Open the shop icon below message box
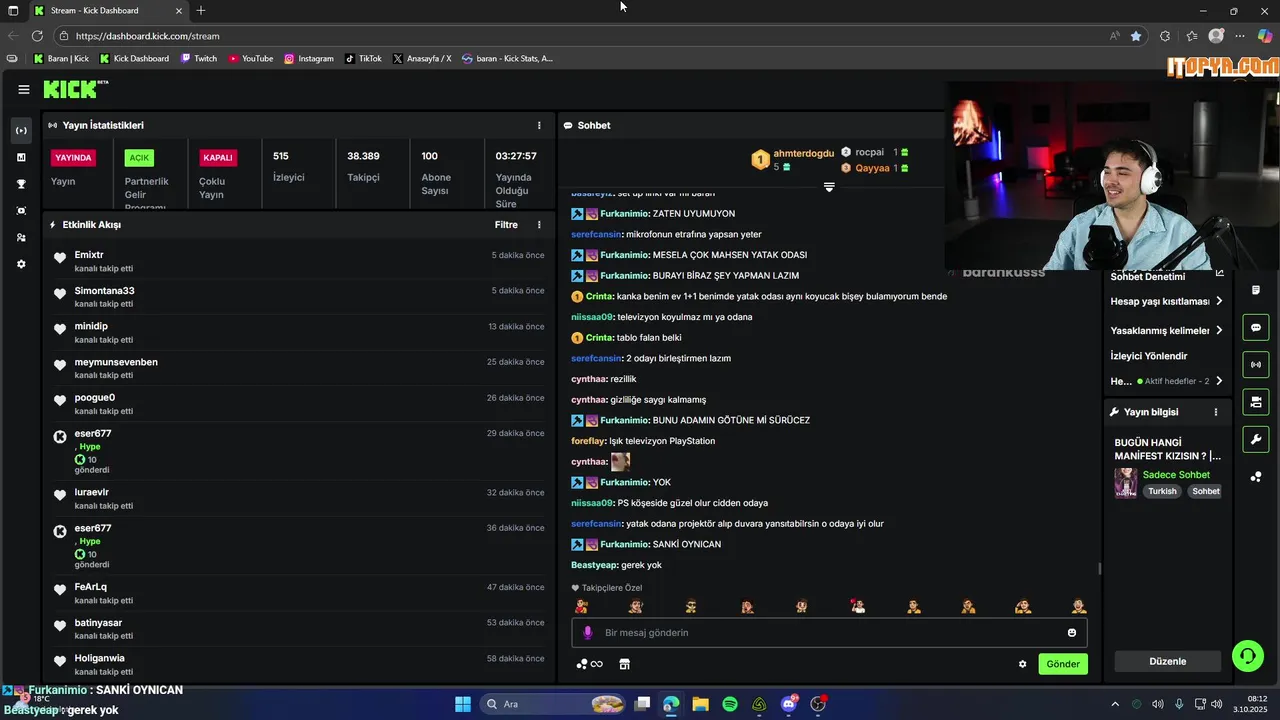The height and width of the screenshot is (720, 1280). pos(624,664)
